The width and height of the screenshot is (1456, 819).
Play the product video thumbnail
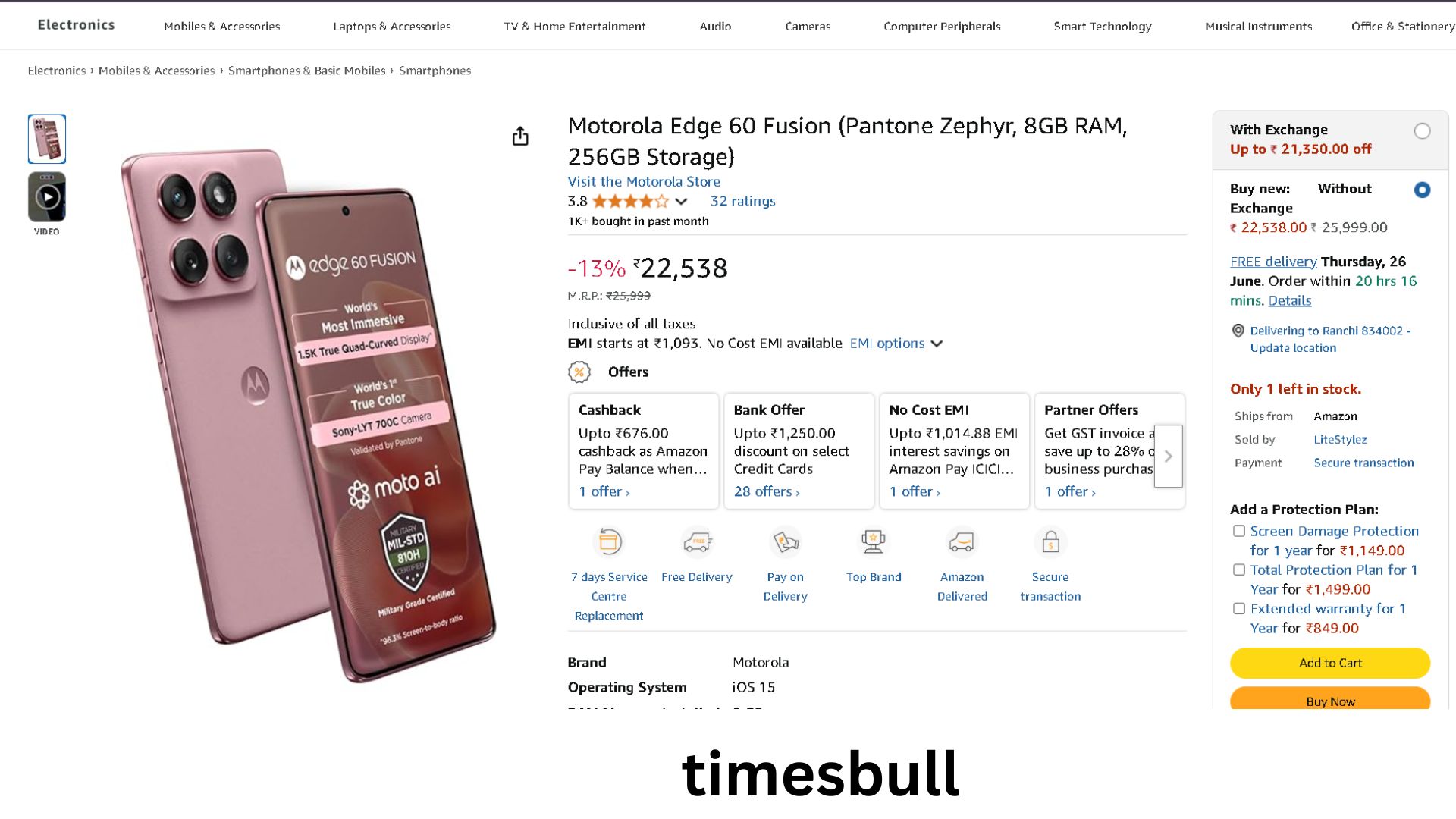[x=47, y=197]
